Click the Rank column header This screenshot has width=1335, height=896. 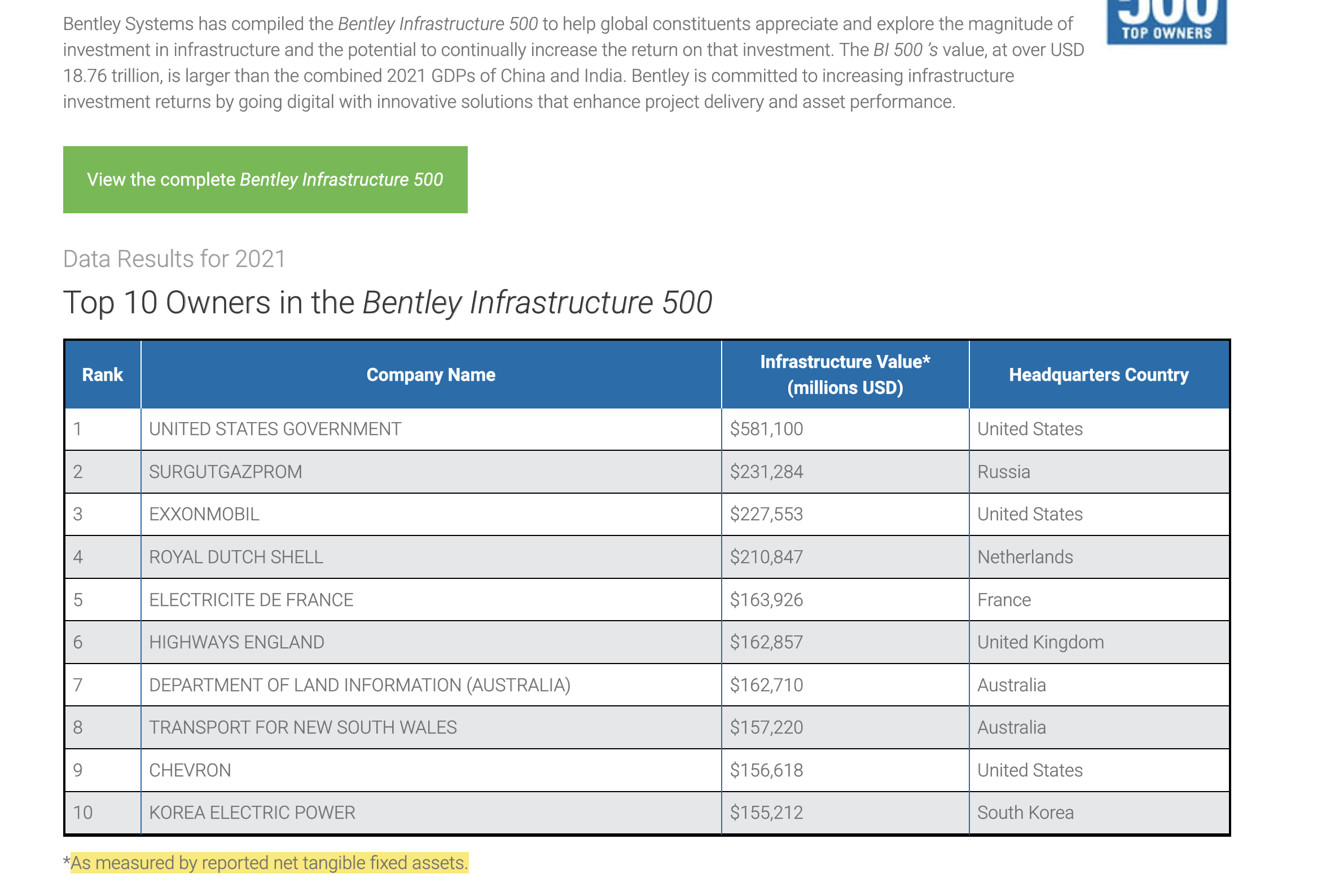(102, 375)
